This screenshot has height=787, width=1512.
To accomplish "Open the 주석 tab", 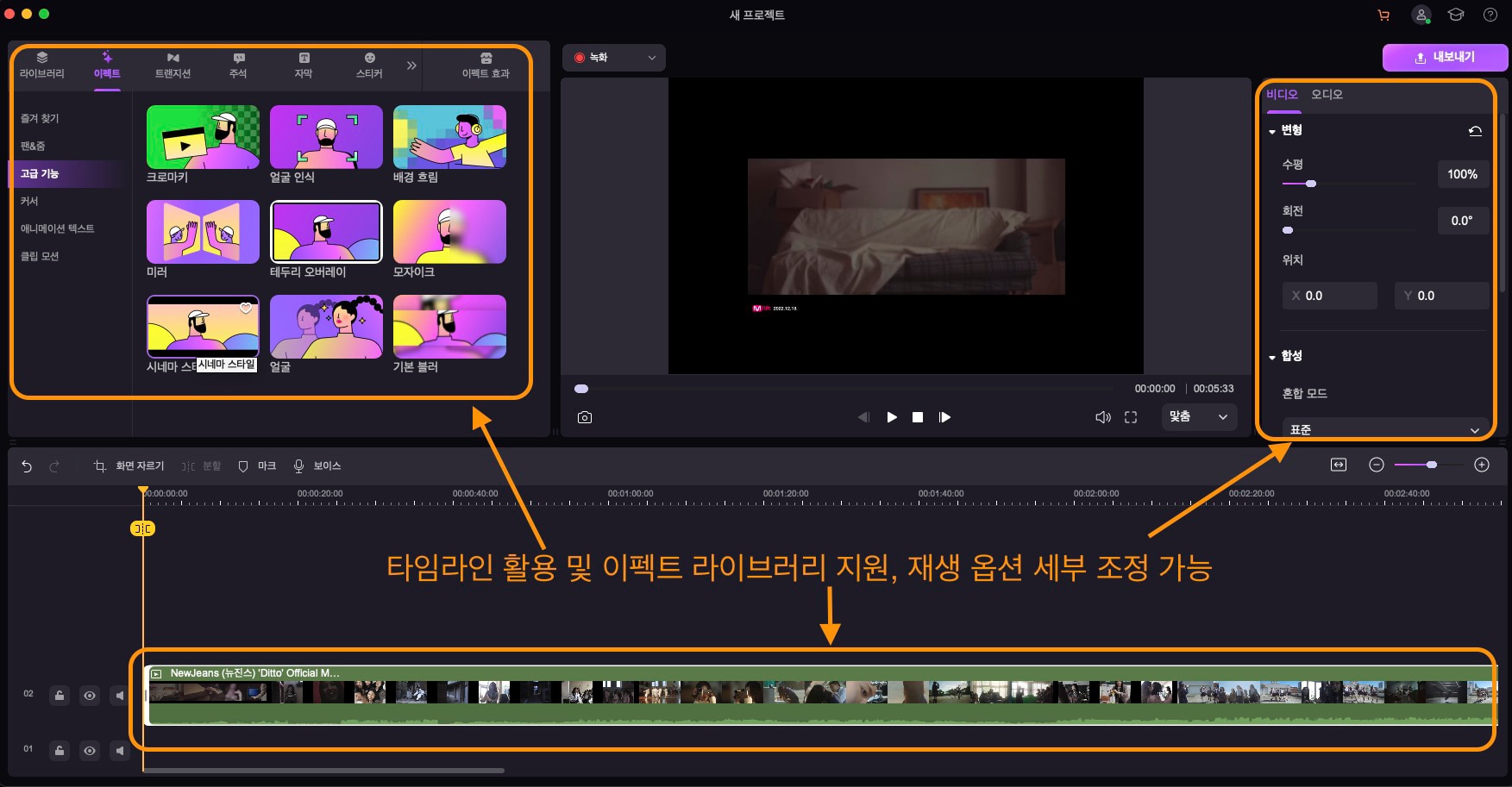I will pos(238,66).
